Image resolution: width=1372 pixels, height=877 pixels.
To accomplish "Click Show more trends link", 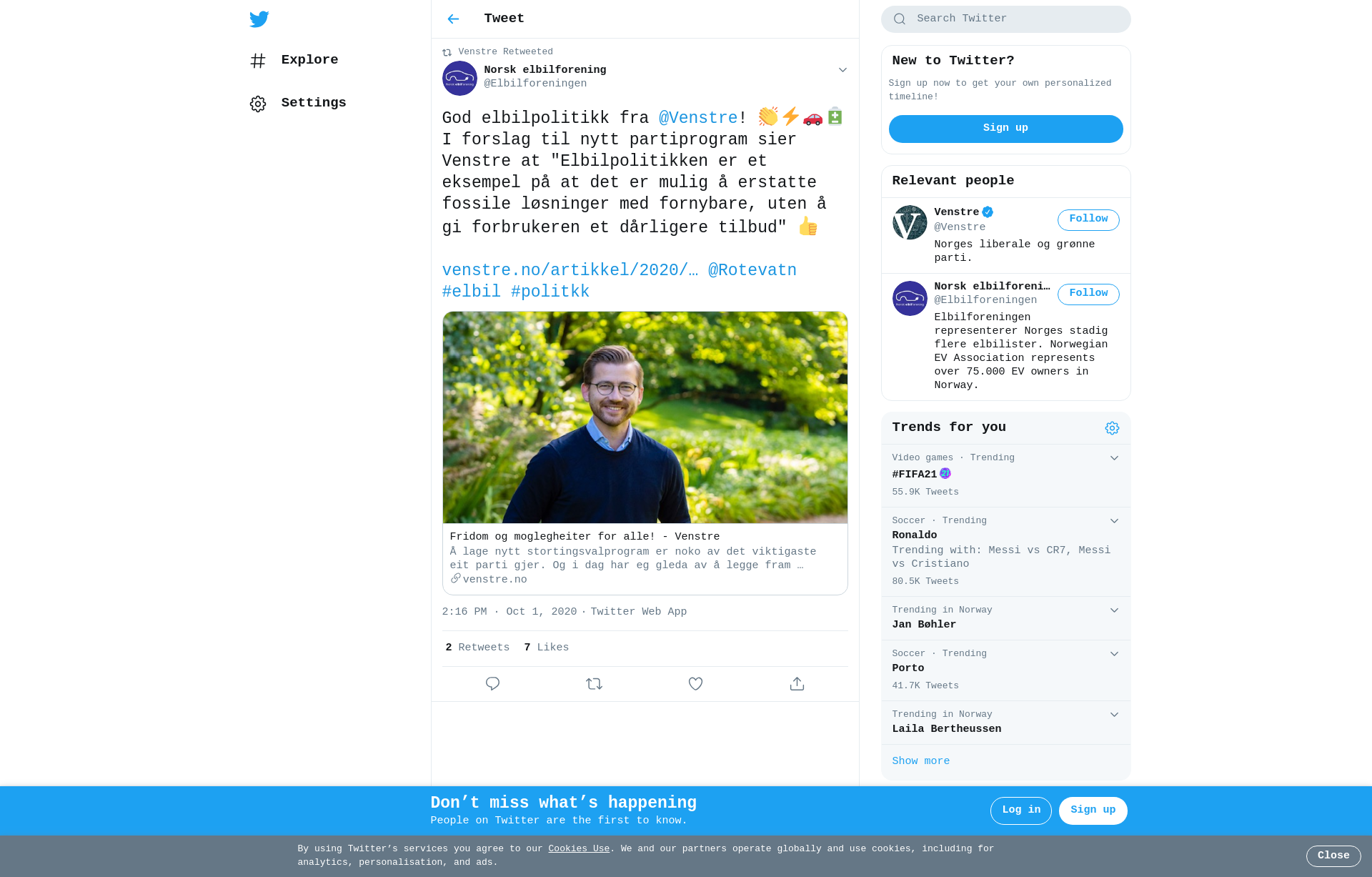I will click(x=920, y=761).
